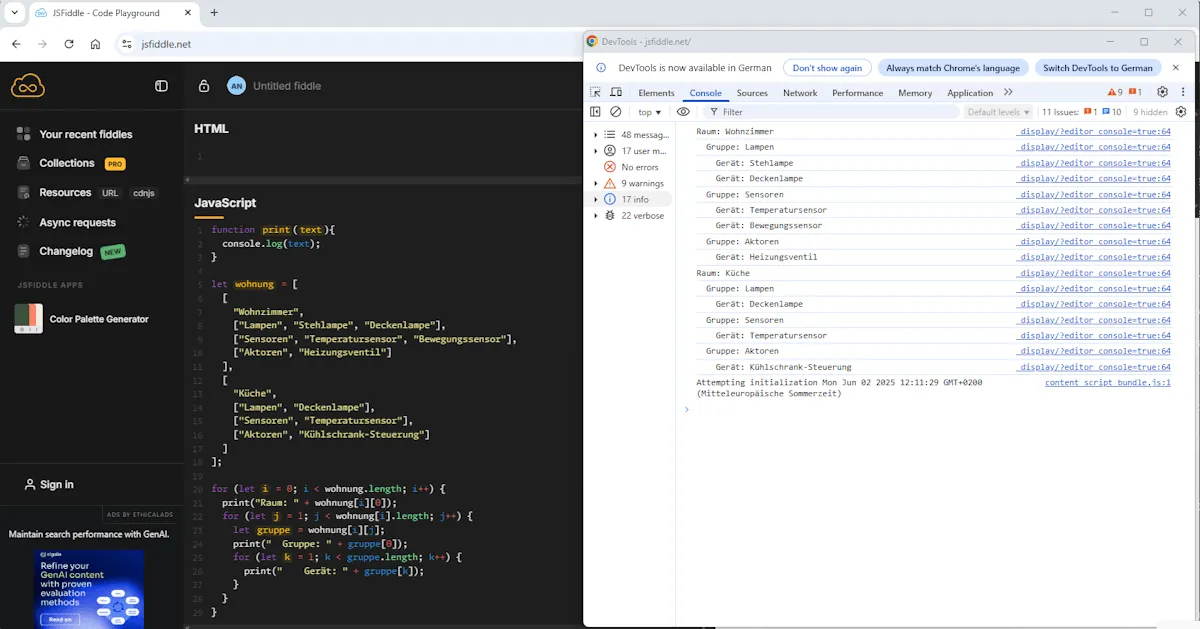The image size is (1200, 629).
Task: Open the DevTools three-dot customize menu
Action: coord(1183,91)
